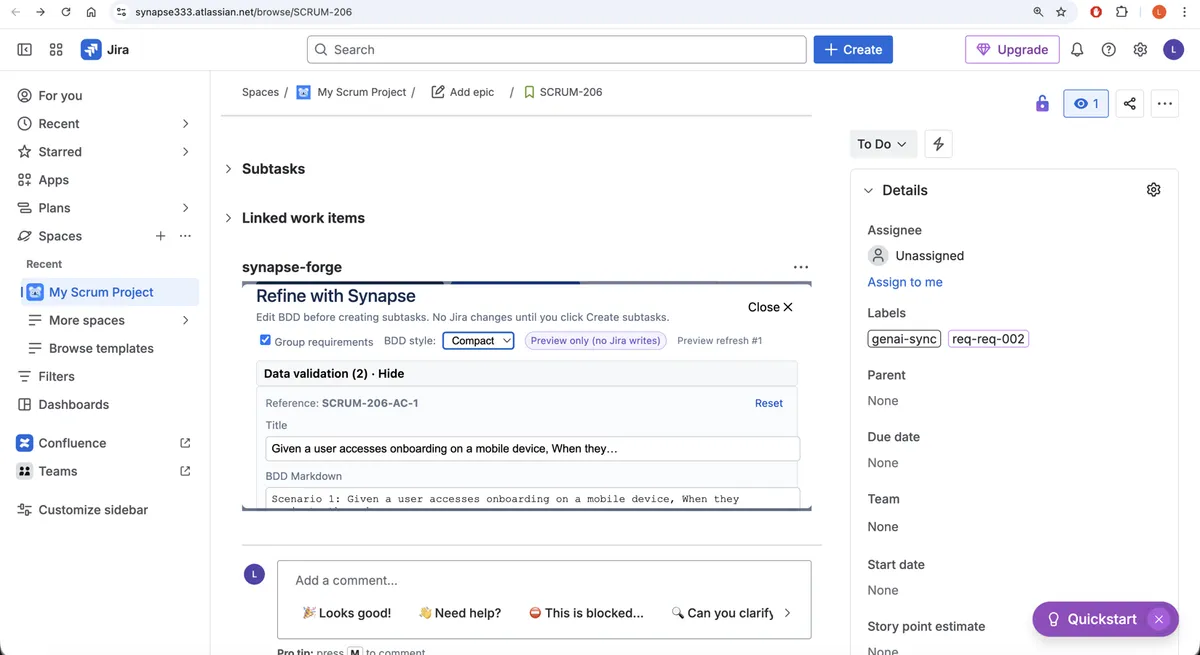The width and height of the screenshot is (1200, 655).
Task: Click Reset for SCRUM-206-AC-1
Action: (x=769, y=403)
